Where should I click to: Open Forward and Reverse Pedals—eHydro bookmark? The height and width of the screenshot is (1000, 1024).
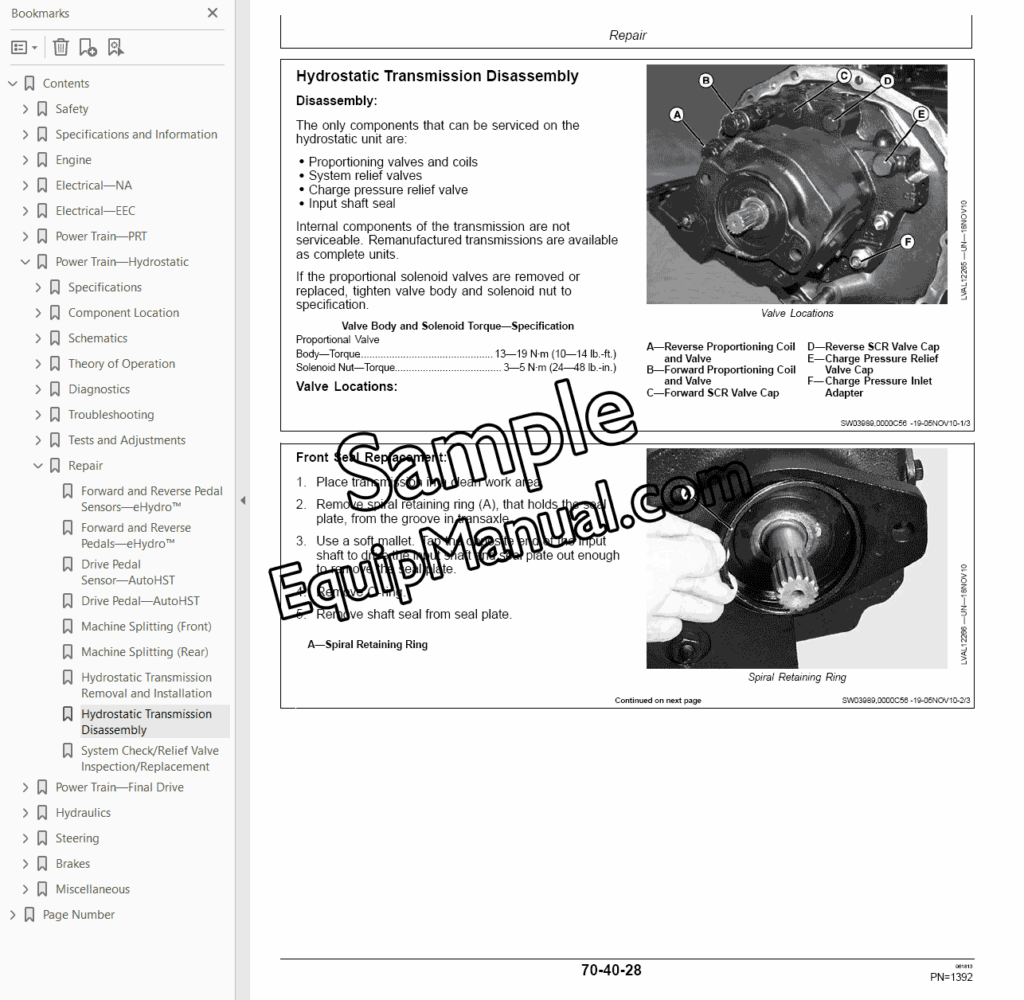[x=136, y=536]
